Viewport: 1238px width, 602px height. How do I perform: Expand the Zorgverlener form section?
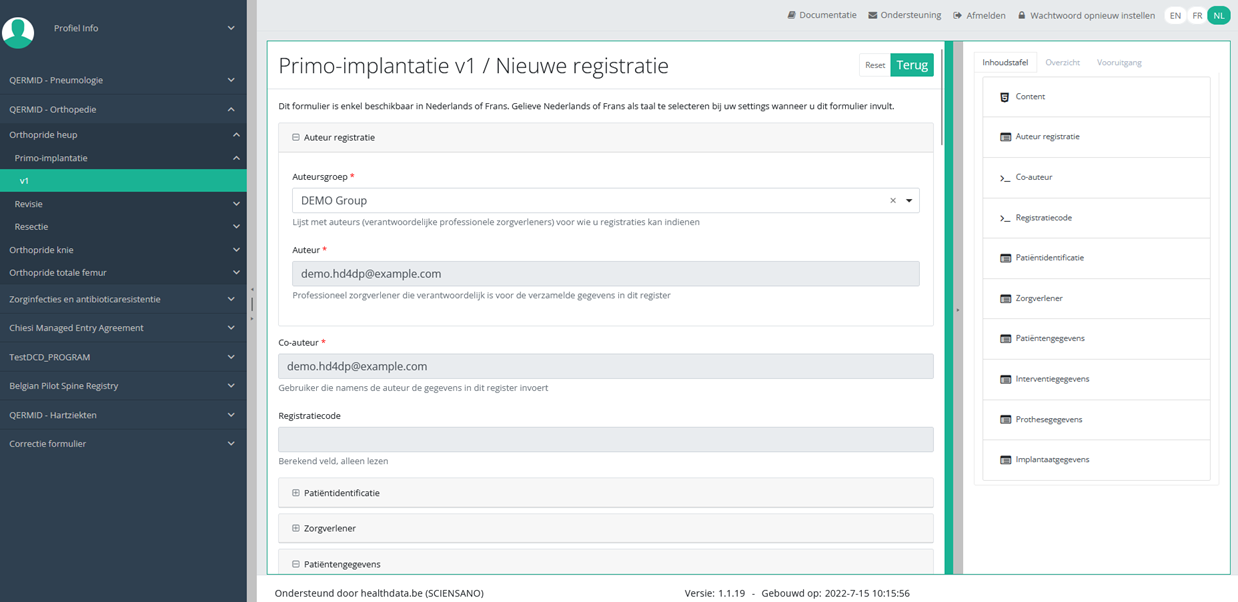click(296, 528)
